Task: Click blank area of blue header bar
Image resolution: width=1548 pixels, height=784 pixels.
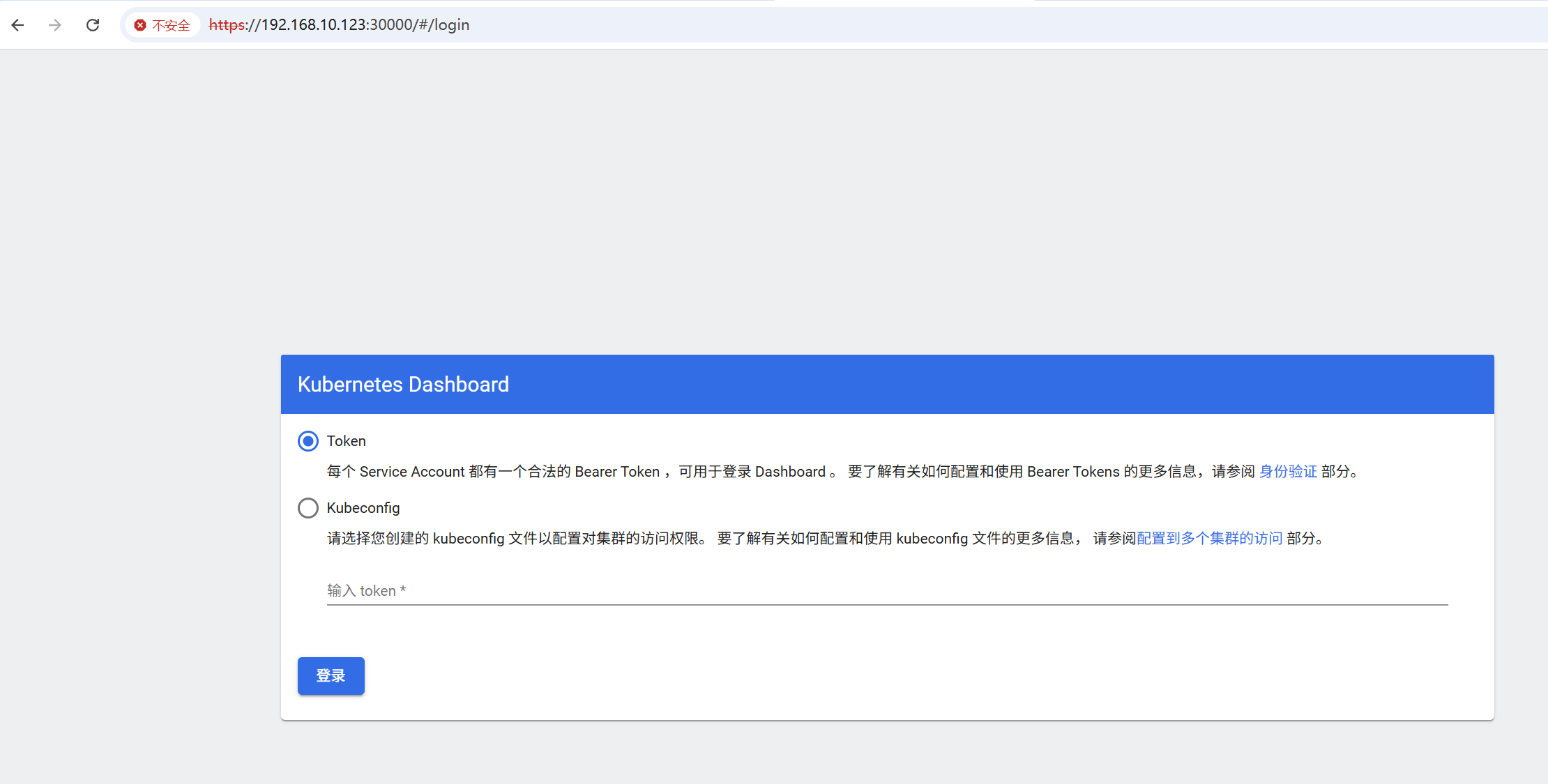Action: point(1046,385)
